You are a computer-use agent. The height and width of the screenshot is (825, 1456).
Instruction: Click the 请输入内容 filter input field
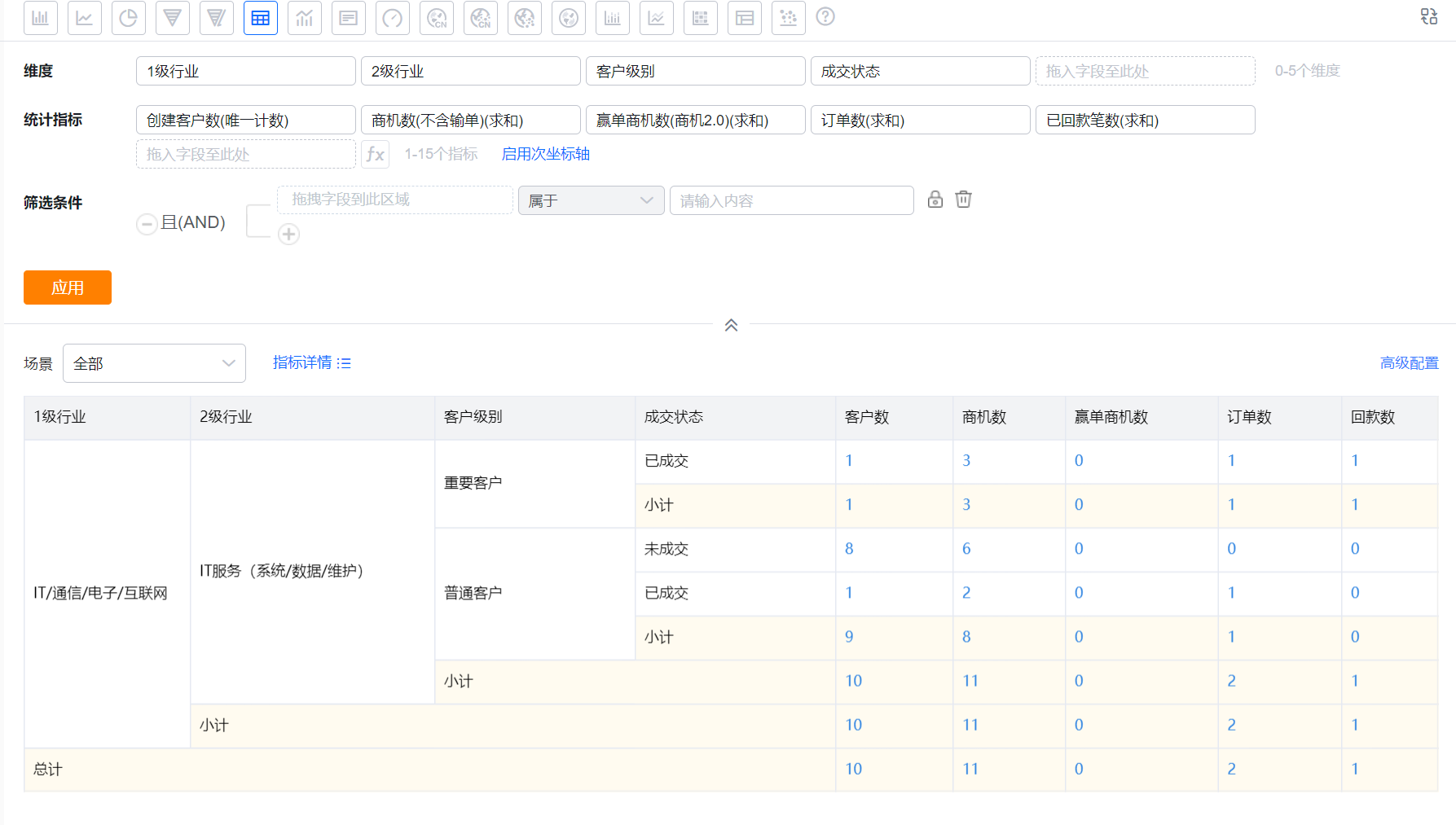point(790,200)
